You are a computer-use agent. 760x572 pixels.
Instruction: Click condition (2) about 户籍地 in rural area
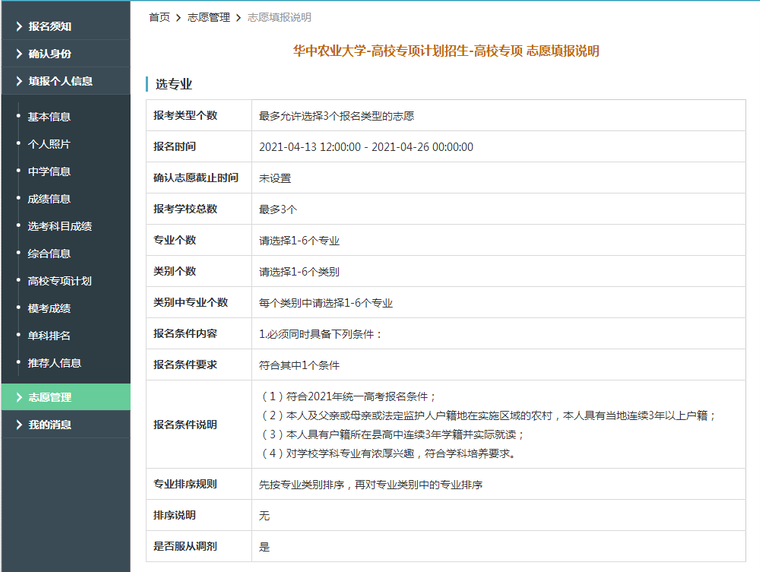point(489,415)
